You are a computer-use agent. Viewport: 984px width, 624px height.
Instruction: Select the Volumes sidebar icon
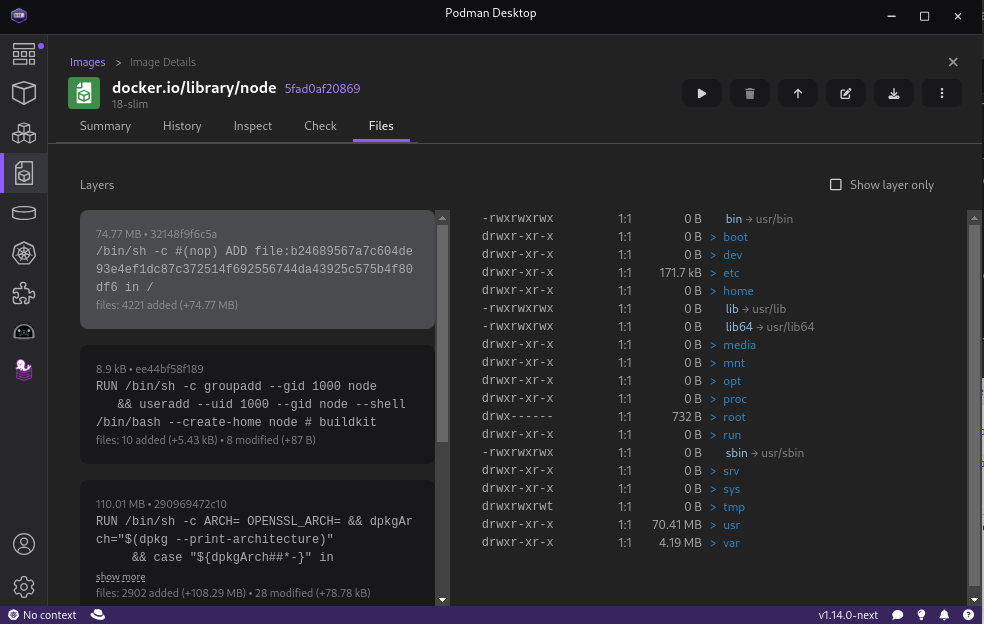tap(24, 212)
